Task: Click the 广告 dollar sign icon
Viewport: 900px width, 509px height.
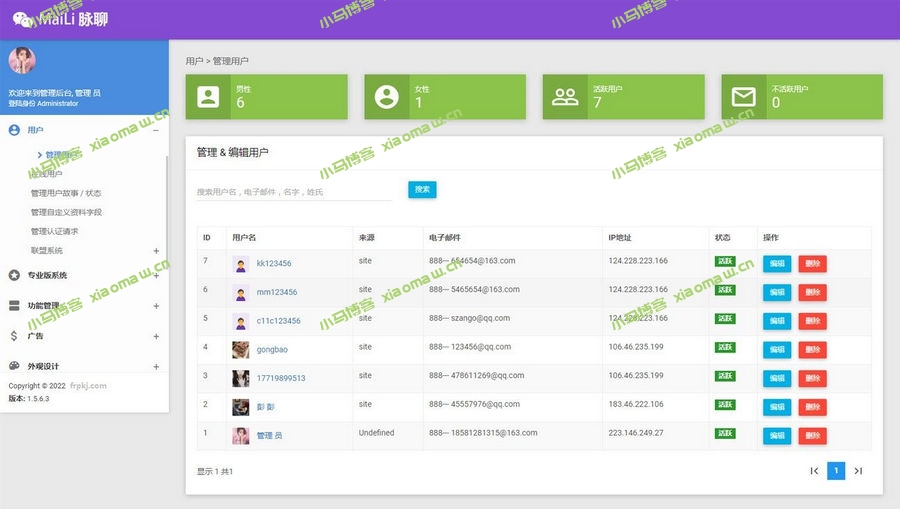Action: (14, 336)
